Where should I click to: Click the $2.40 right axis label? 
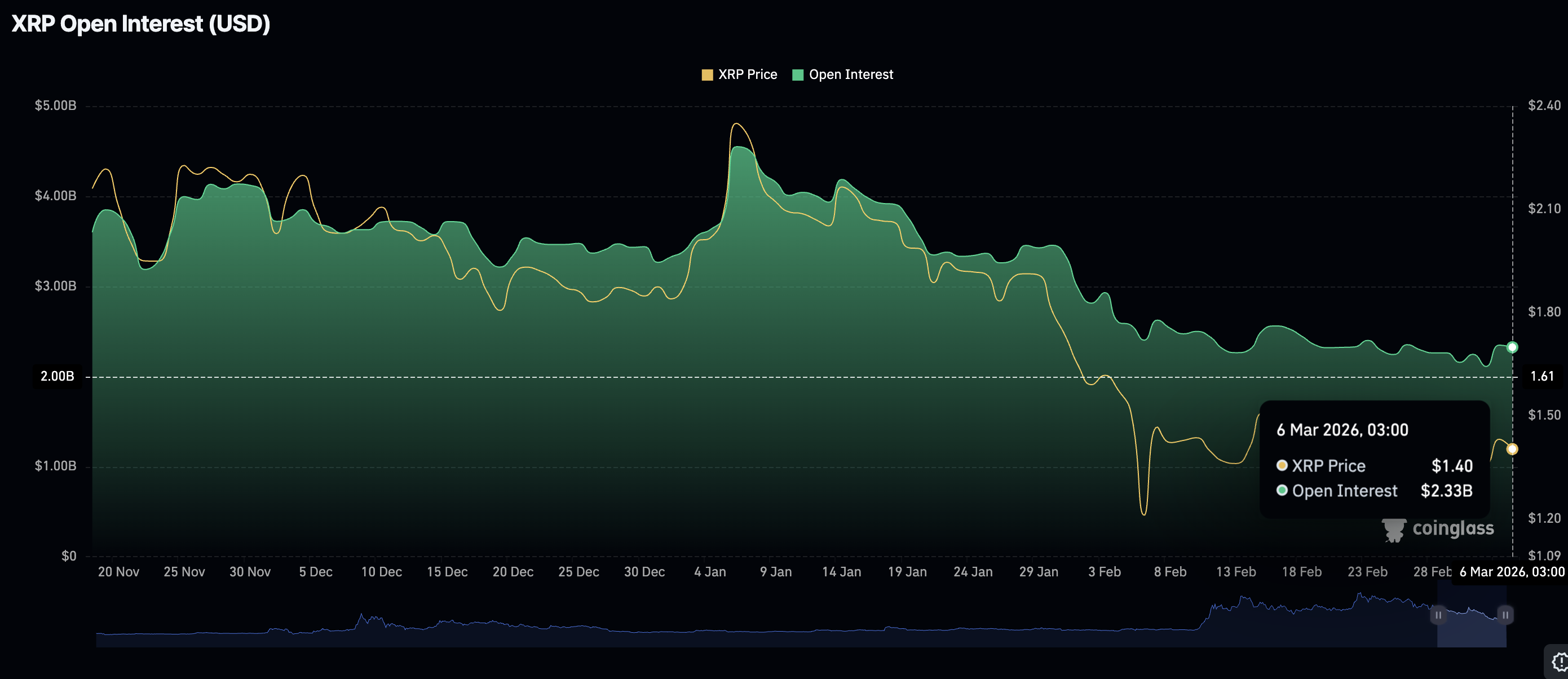(x=1544, y=105)
